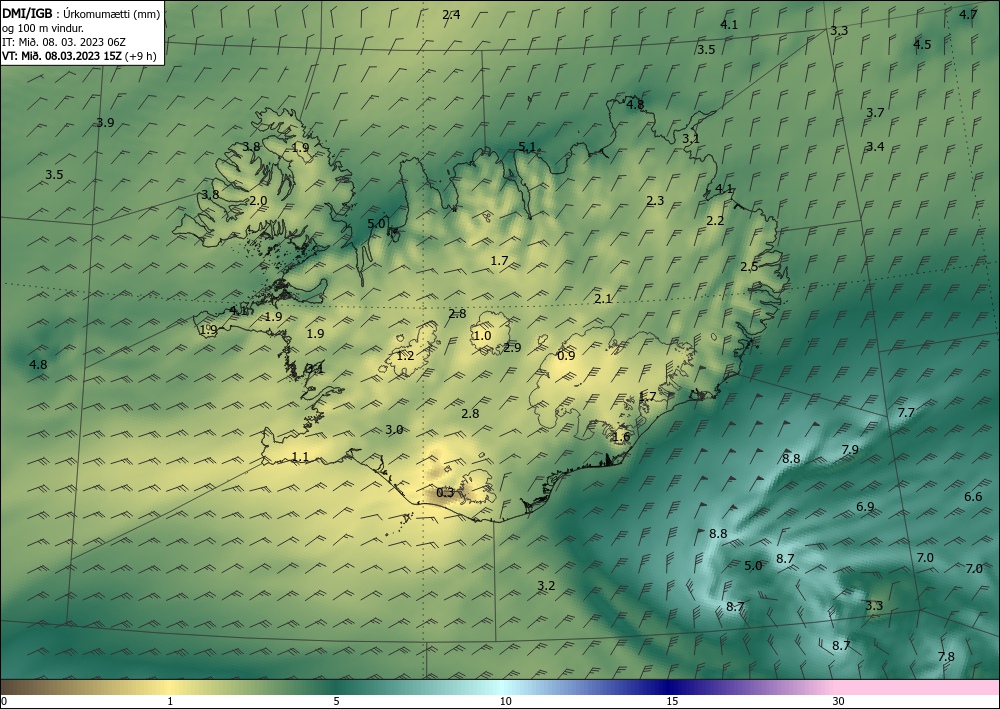Image resolution: width=1000 pixels, height=709 pixels.
Task: Click the '30' tick on the colour scale
Action: pos(839,702)
